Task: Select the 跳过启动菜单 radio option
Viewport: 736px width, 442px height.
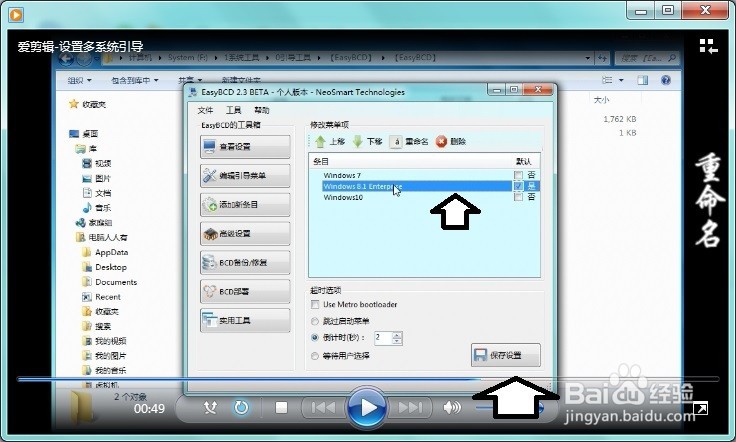Action: coord(315,321)
